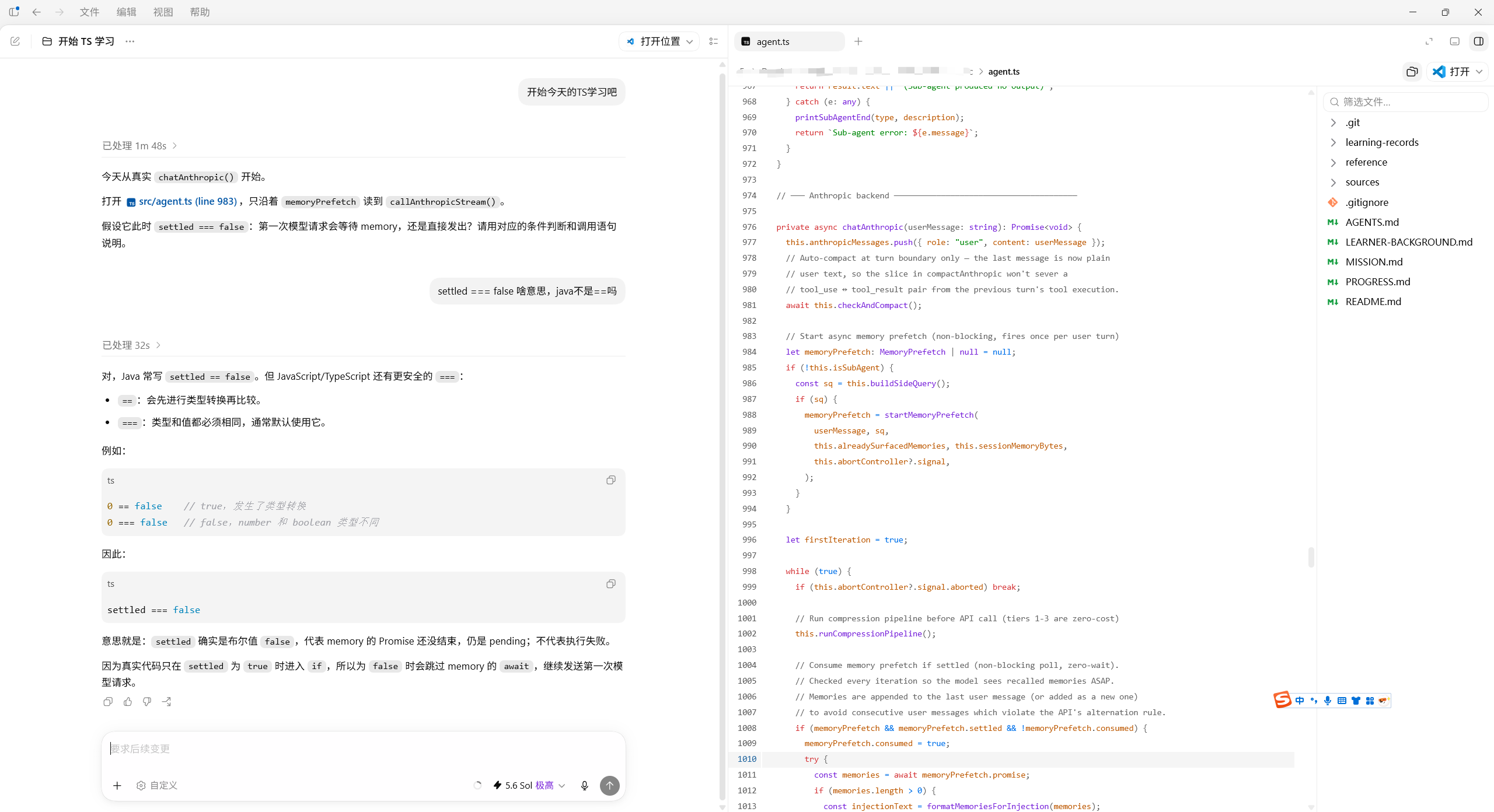1494x812 pixels.
Task: Select the agent.ts editor tab
Action: (x=789, y=41)
